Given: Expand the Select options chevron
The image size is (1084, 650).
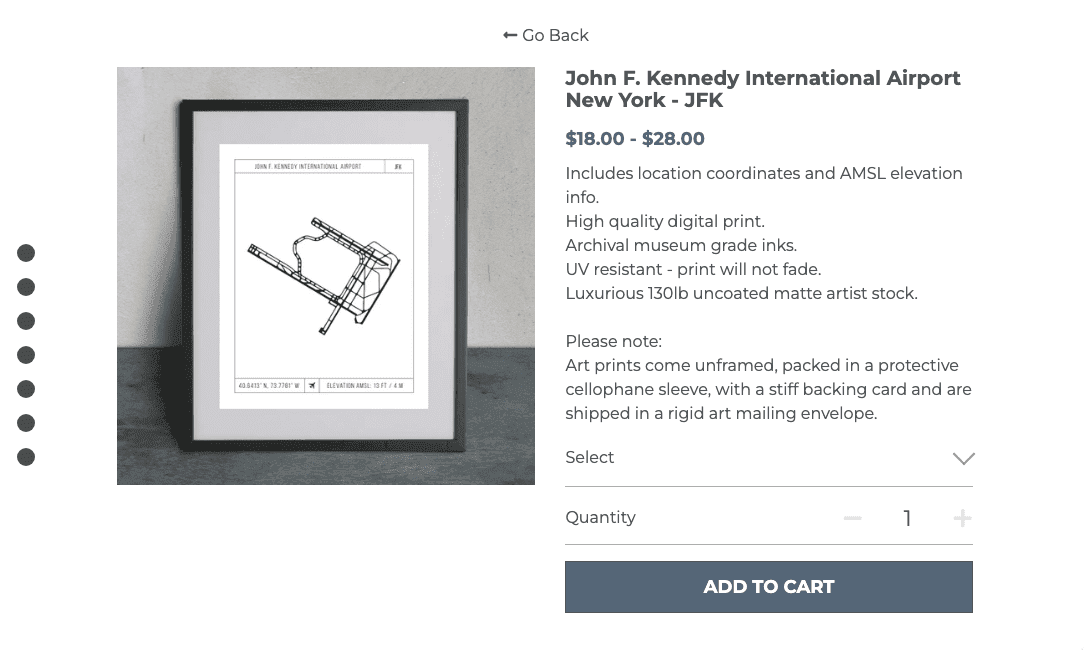Looking at the screenshot, I should (963, 458).
